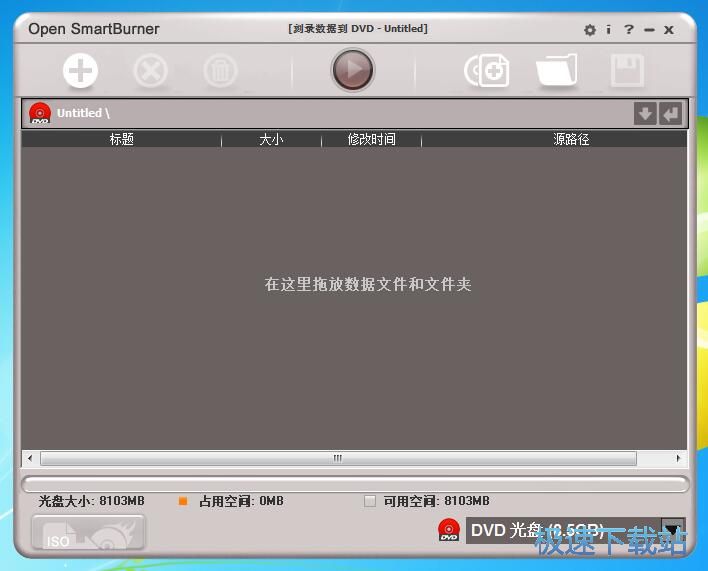Open the DVD 光盘 disc type dropdown

575,530
